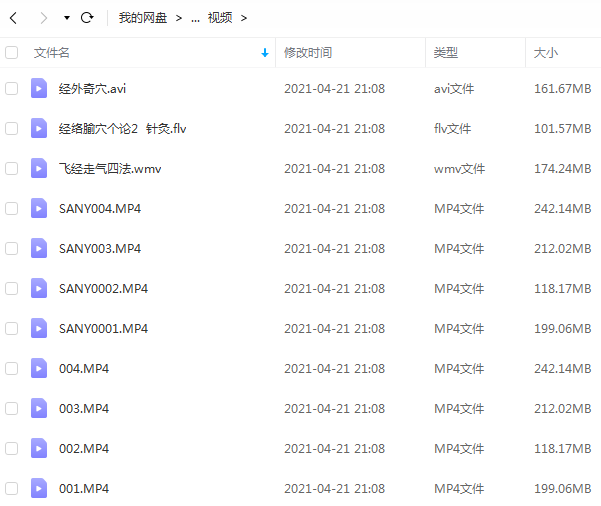This screenshot has width=601, height=506.
Task: Open the navigation history dropdown arrow
Action: click(67, 18)
